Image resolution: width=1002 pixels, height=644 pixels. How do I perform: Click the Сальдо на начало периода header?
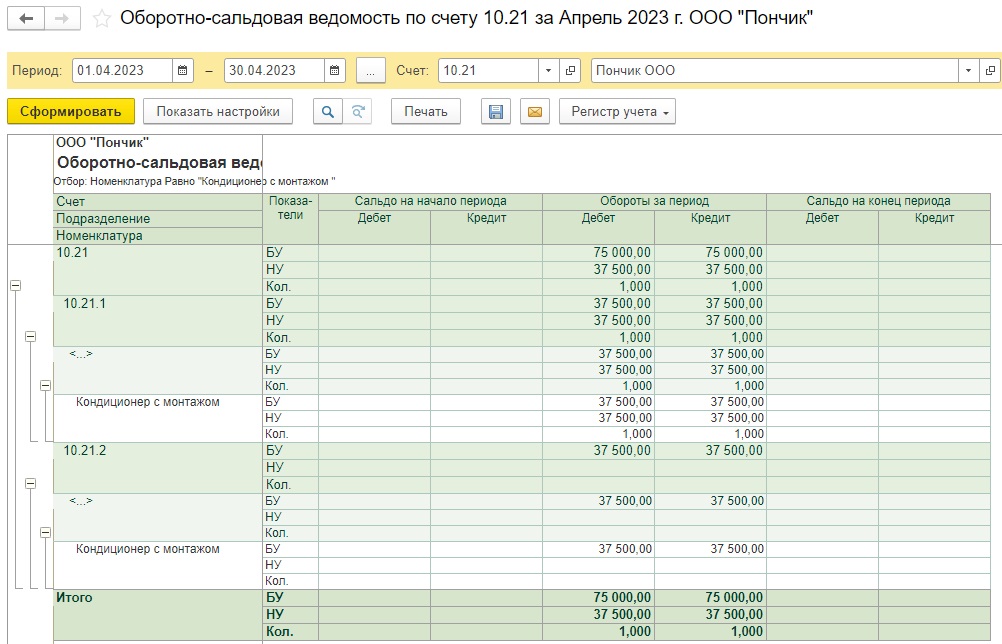431,201
